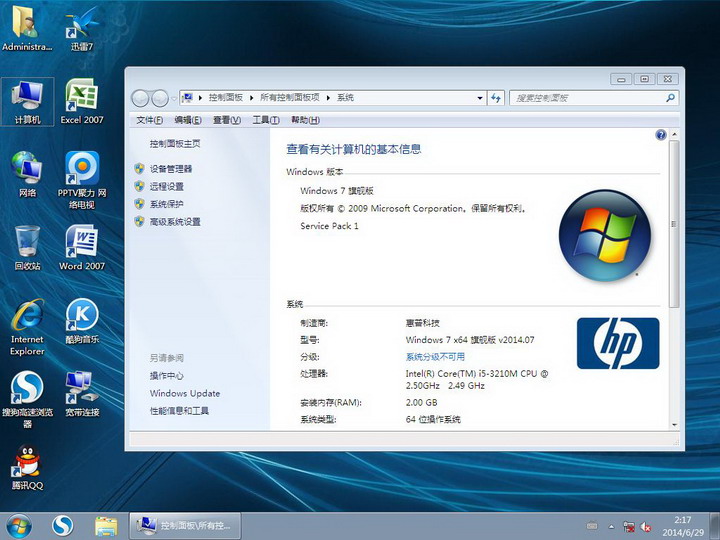Show hidden tray icons arrow
This screenshot has width=720, height=540.
[612, 527]
